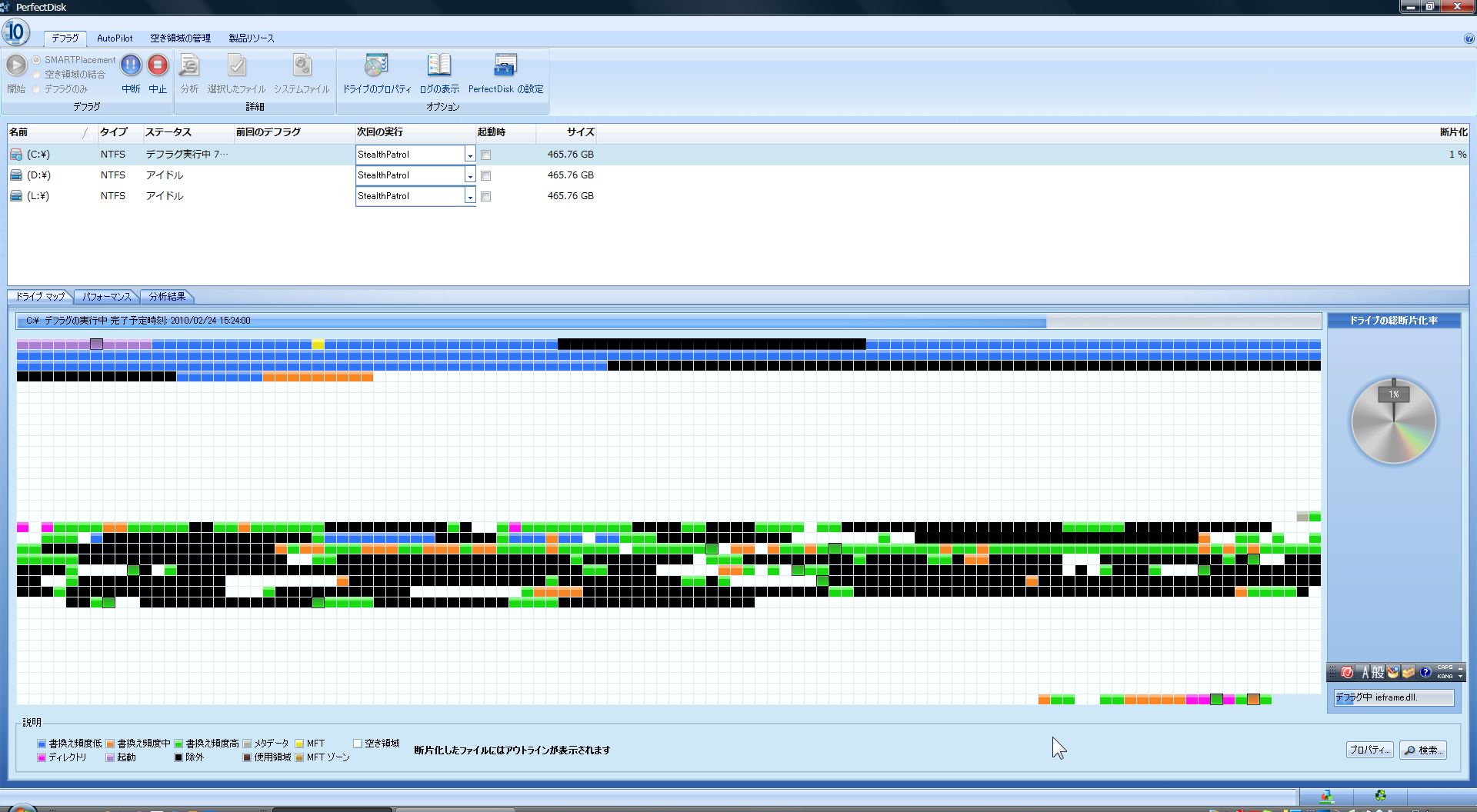Viewport: 1477px width, 812px height.
Task: Select the SMARTPlacement radio option
Action: coord(36,60)
